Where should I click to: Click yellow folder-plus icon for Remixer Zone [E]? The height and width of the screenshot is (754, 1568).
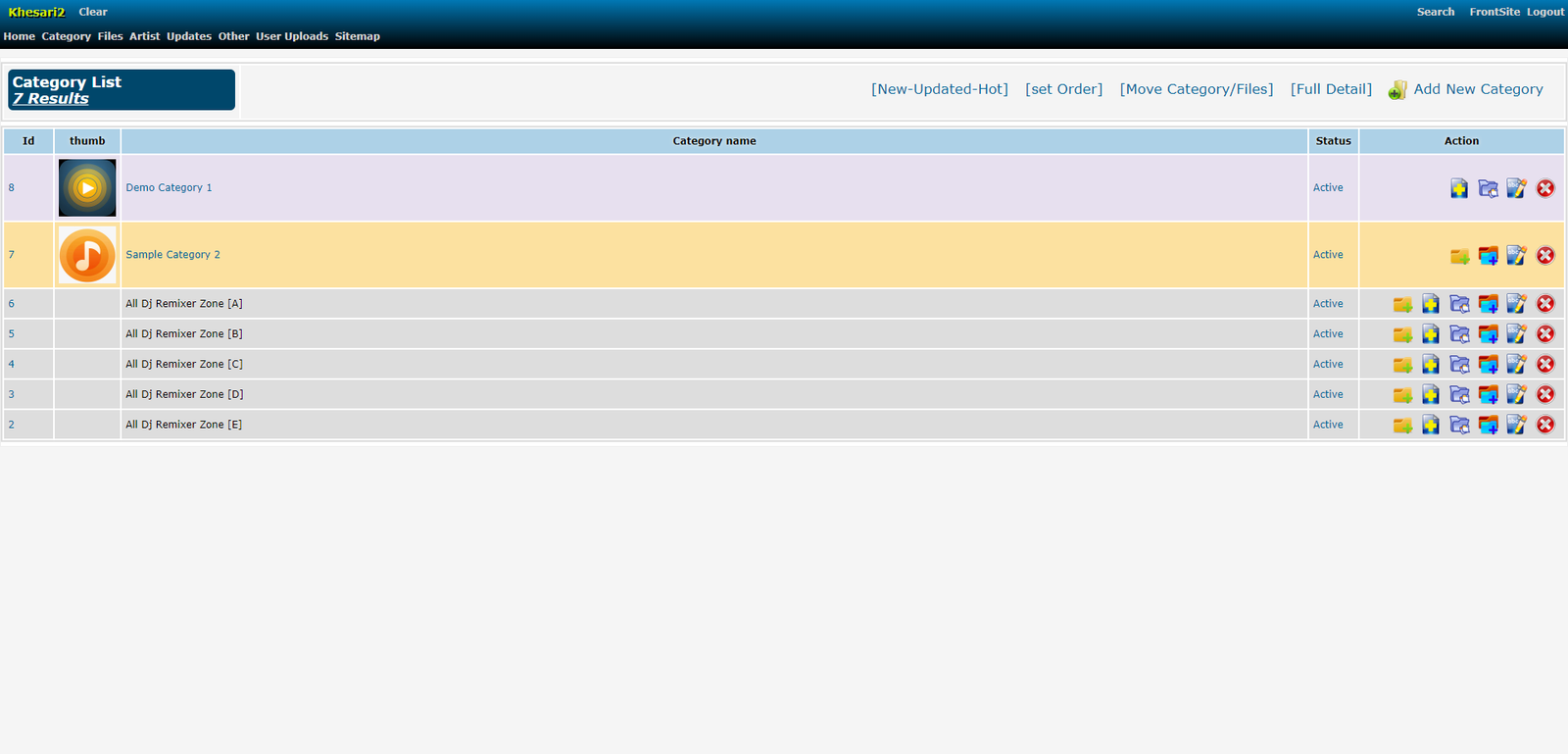pos(1402,426)
